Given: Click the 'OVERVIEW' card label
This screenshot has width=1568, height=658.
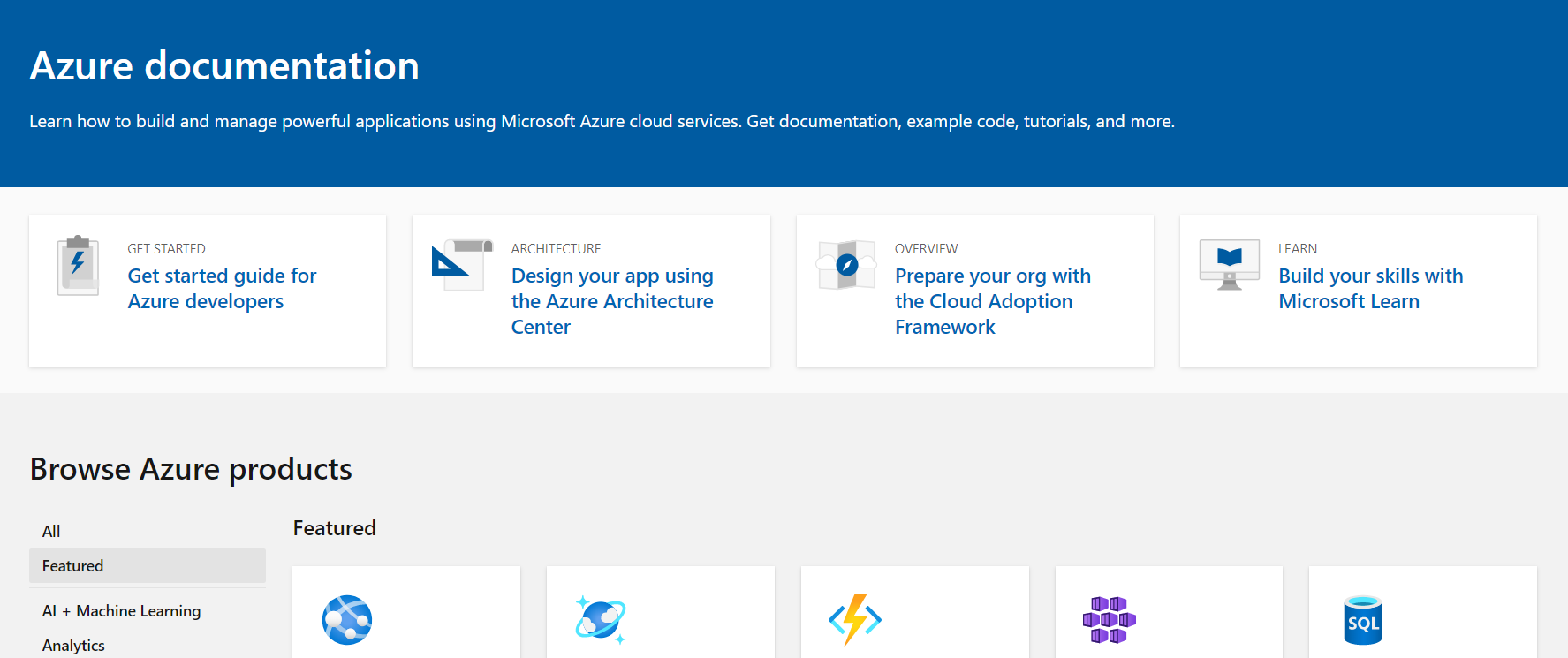Looking at the screenshot, I should tap(926, 249).
